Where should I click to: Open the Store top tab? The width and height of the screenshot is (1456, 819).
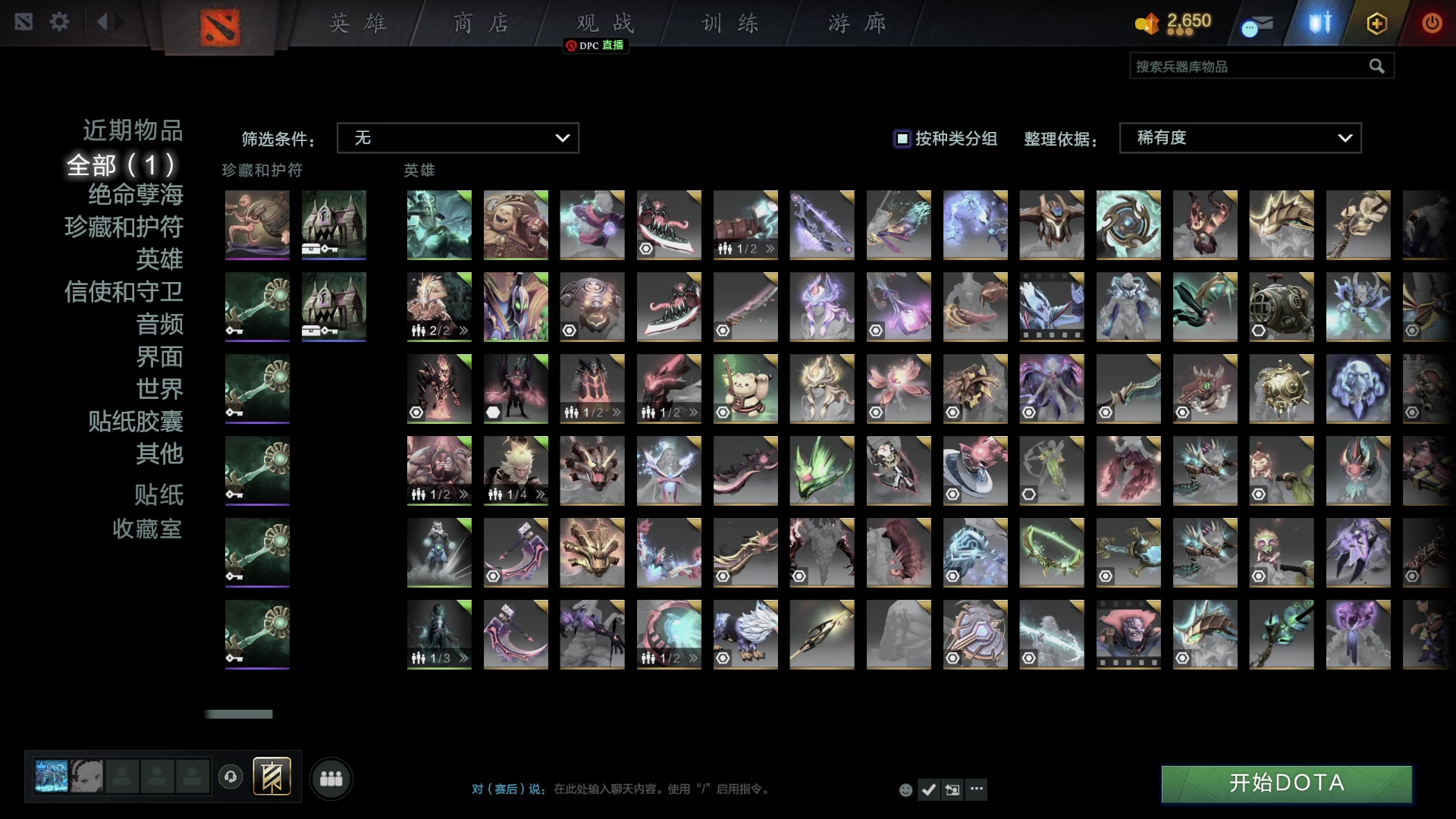pyautogui.click(x=482, y=24)
